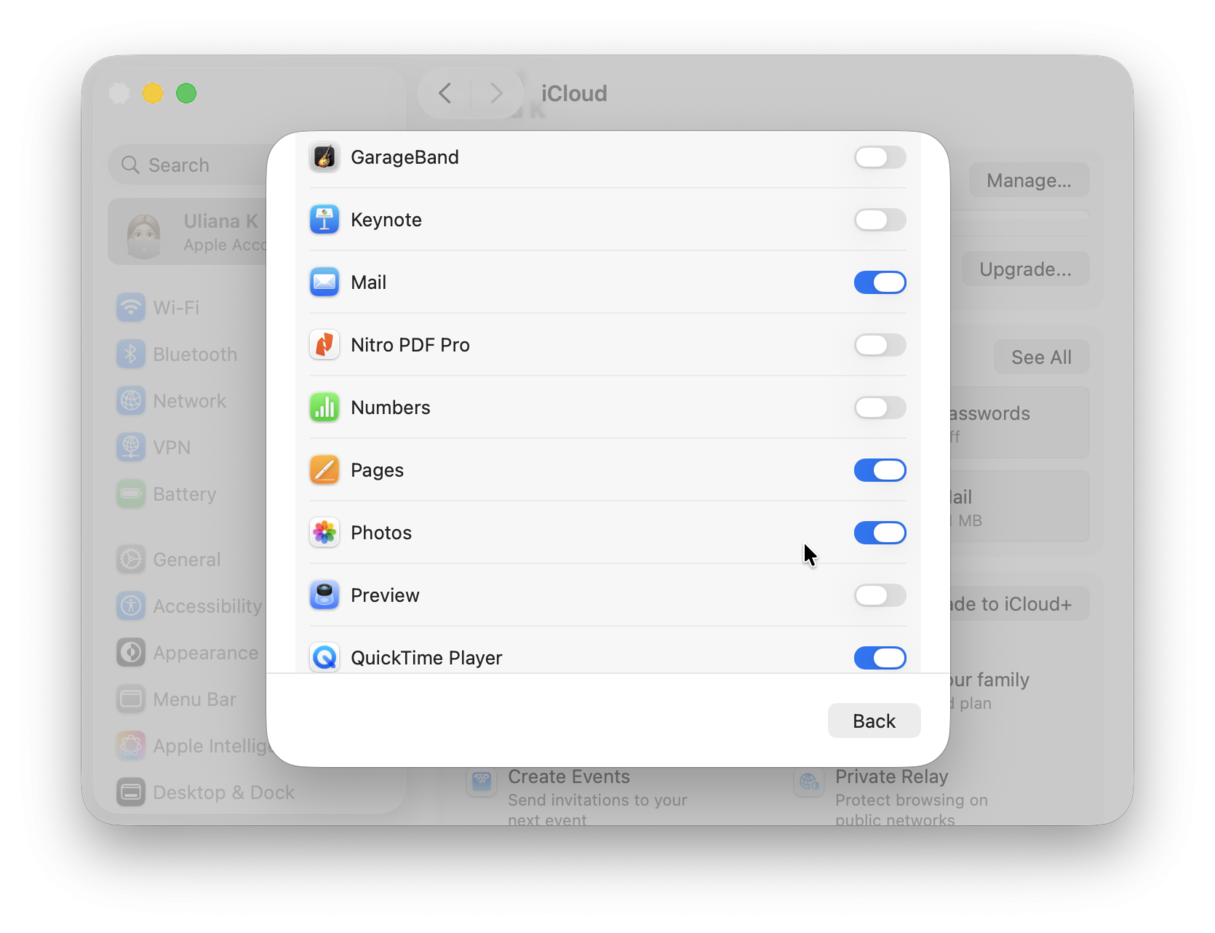This screenshot has width=1215, height=933.
Task: Click the Nitro PDF Pro icon
Action: click(324, 344)
